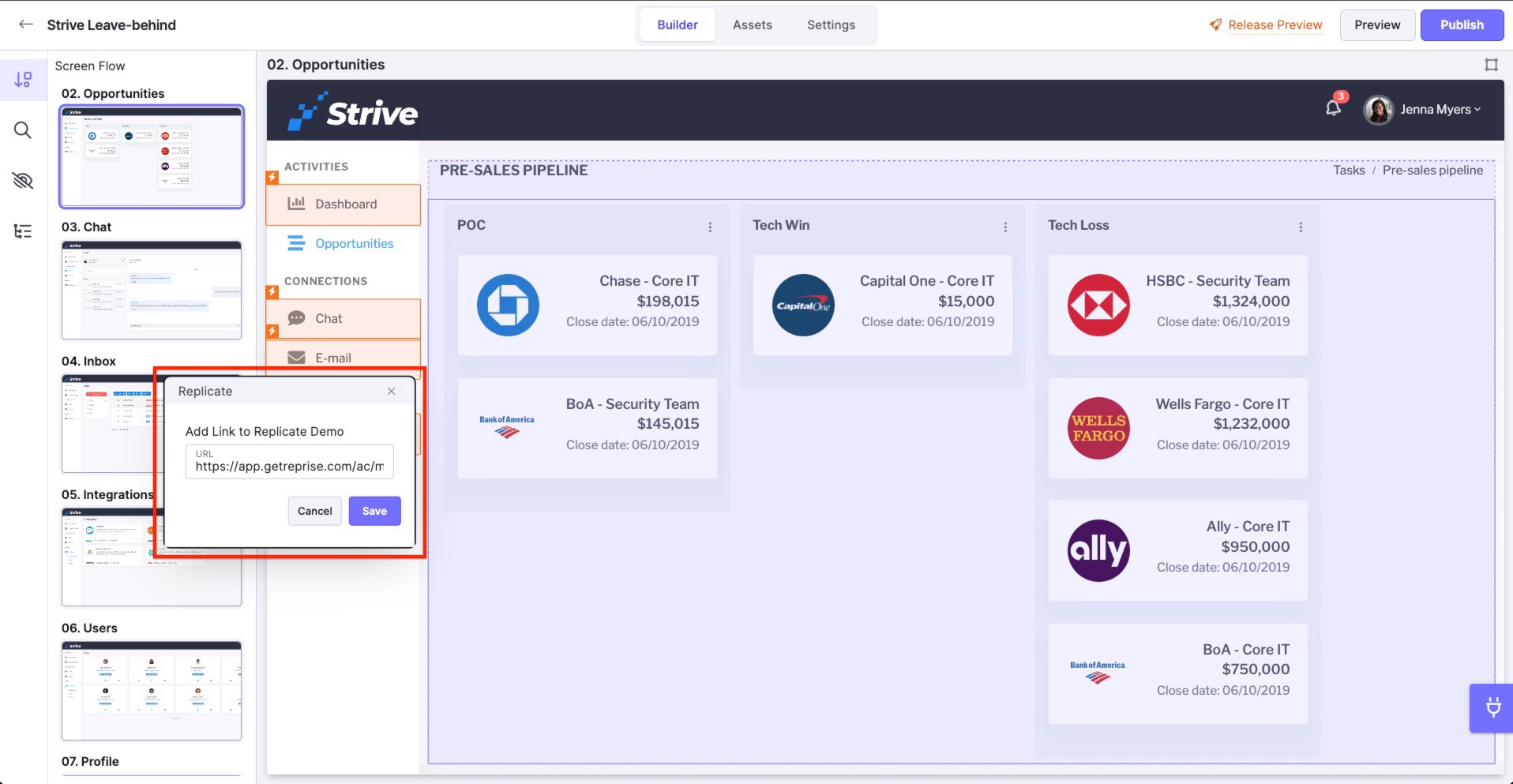The image size is (1513, 784).
Task: Toggle the hidden screens eye icon in the sidebar
Action: [x=23, y=180]
